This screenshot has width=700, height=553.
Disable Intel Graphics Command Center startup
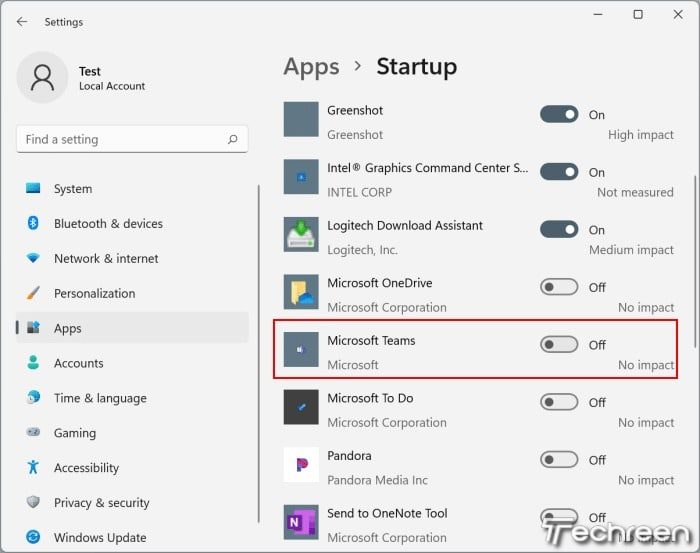pyautogui.click(x=559, y=172)
